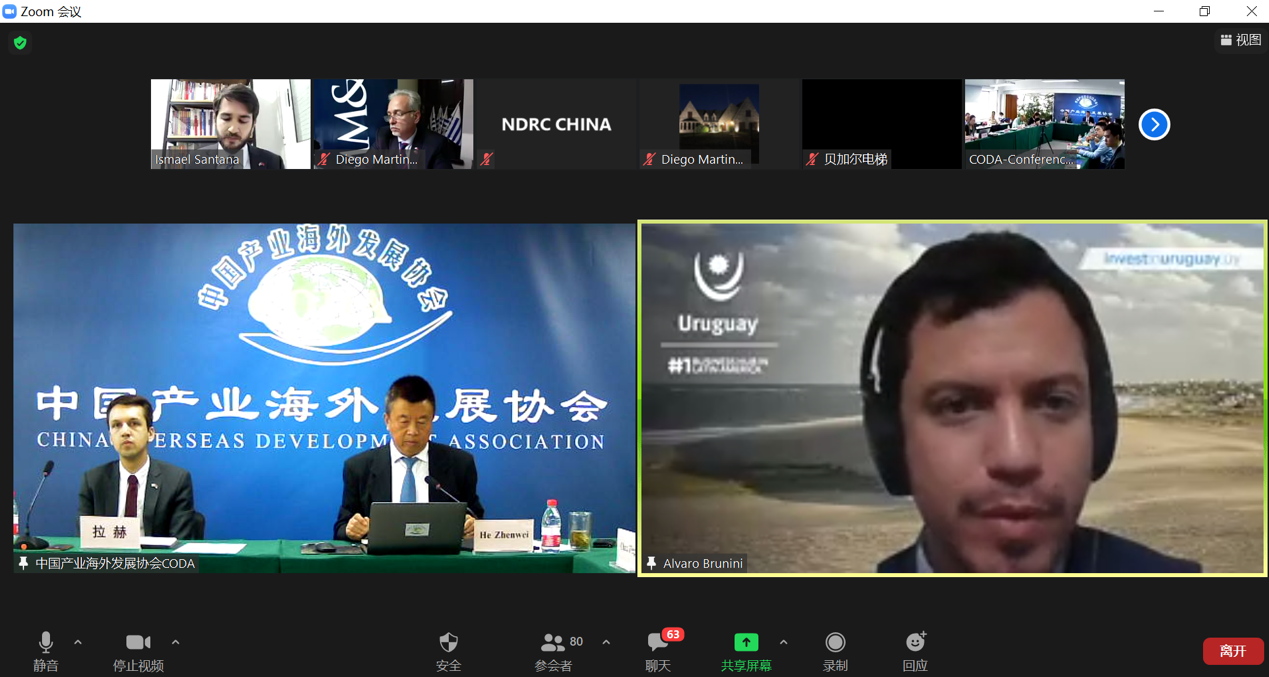Turn off camera with 停止视频
1269x677 pixels.
tap(138, 650)
